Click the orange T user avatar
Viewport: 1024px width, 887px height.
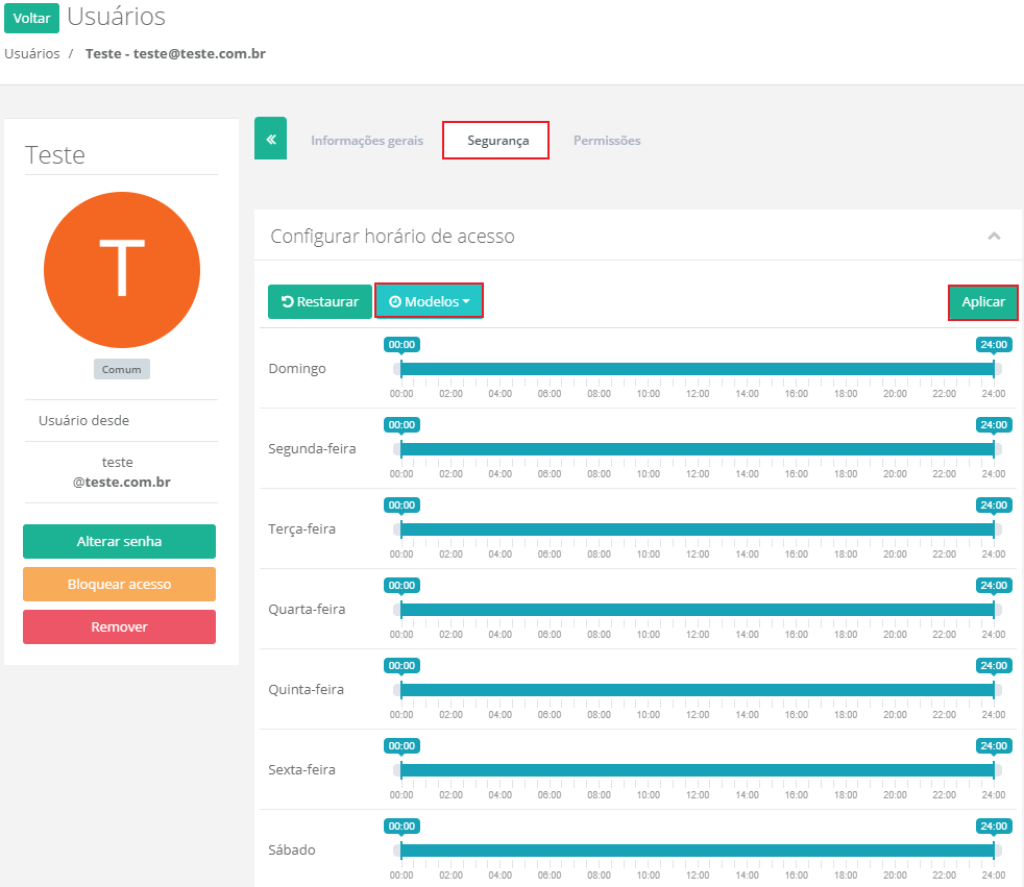(x=121, y=270)
